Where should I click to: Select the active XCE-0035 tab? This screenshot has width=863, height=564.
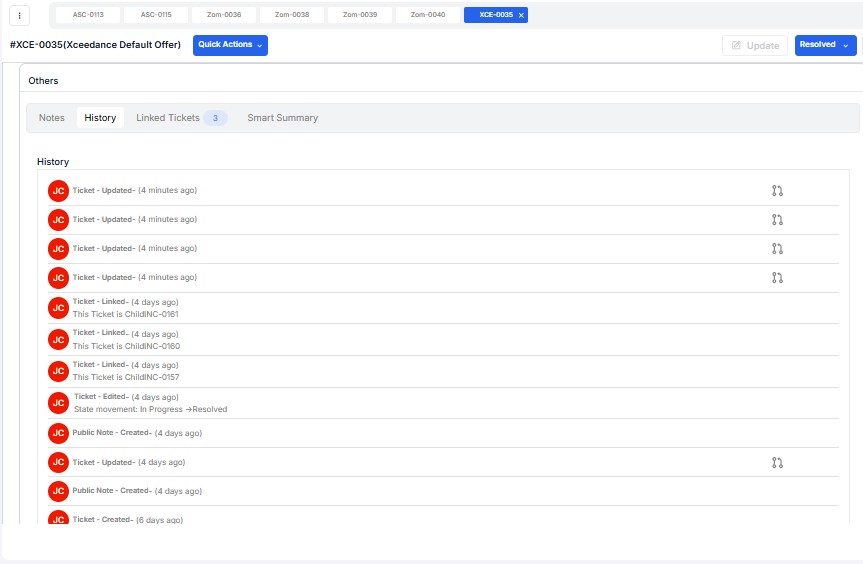tap(496, 15)
